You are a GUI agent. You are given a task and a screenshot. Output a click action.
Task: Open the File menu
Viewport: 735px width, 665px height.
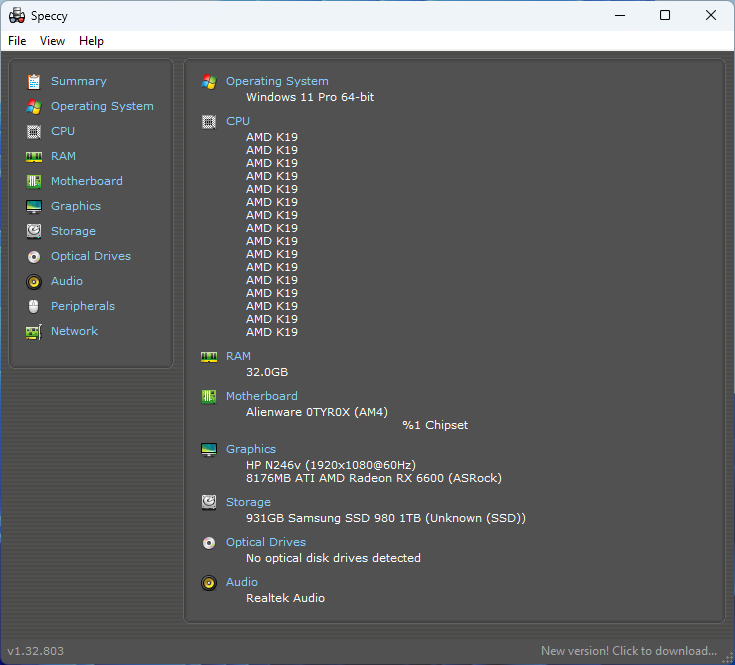pyautogui.click(x=17, y=41)
